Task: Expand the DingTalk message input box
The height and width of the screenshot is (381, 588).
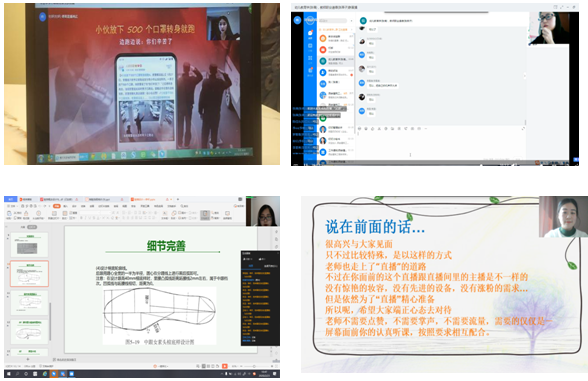Action: (x=523, y=129)
